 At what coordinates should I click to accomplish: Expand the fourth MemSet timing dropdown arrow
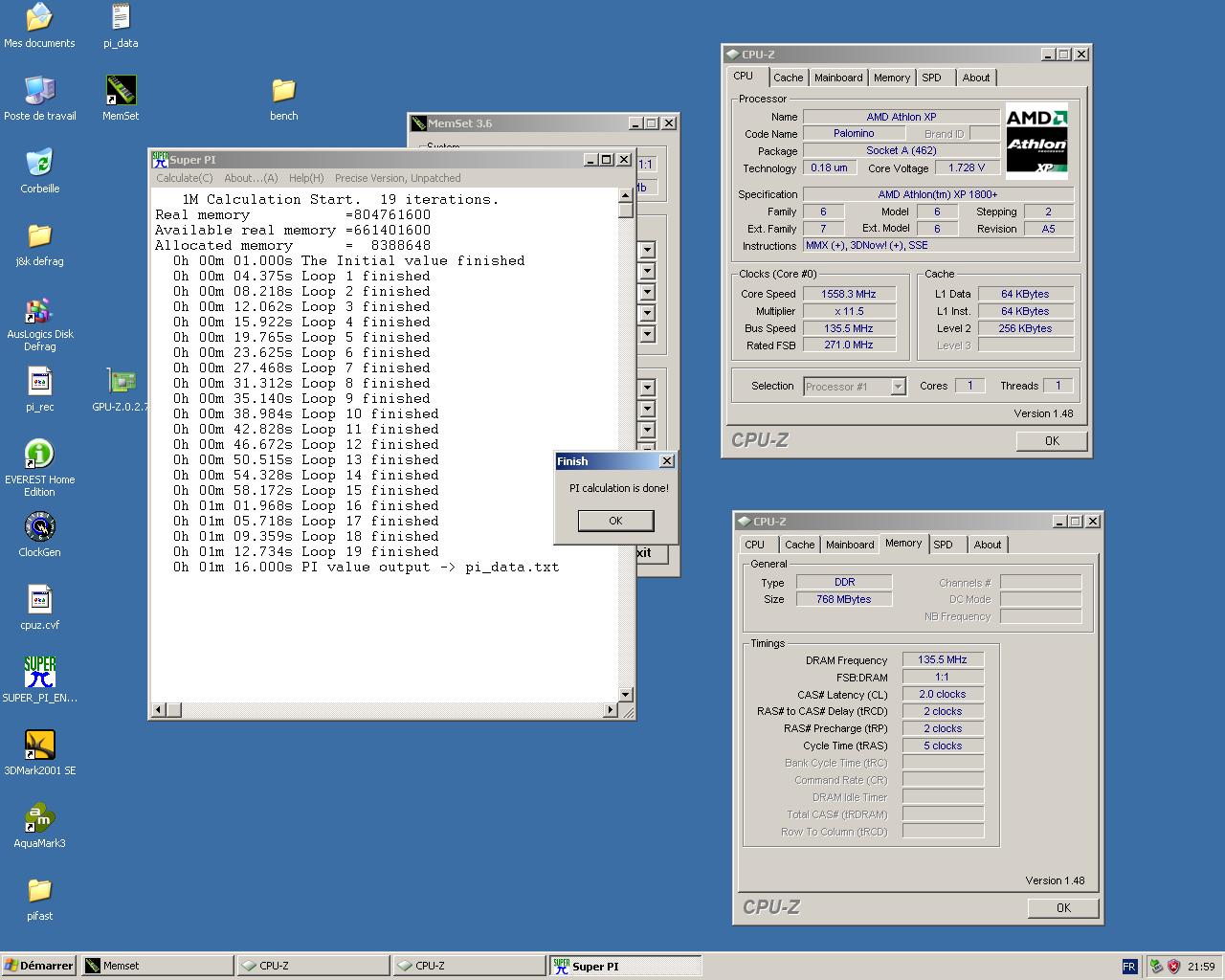click(647, 313)
